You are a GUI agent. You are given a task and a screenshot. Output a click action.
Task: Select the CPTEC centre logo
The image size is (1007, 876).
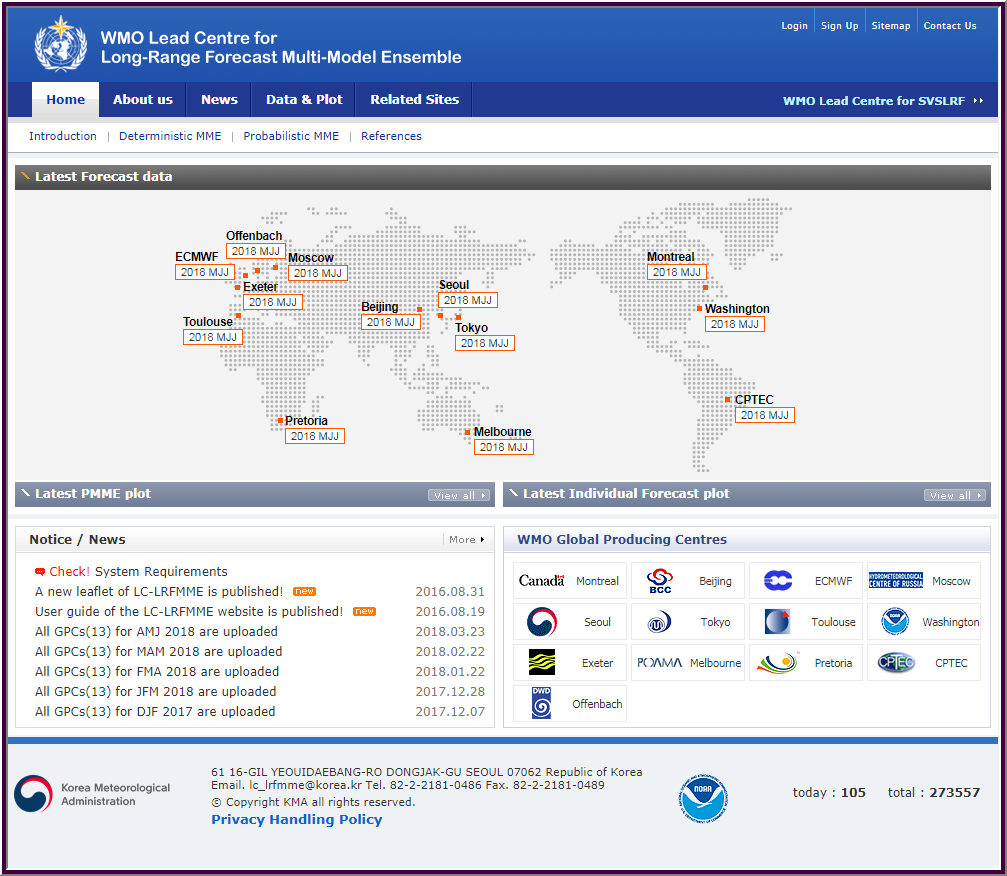click(x=898, y=662)
